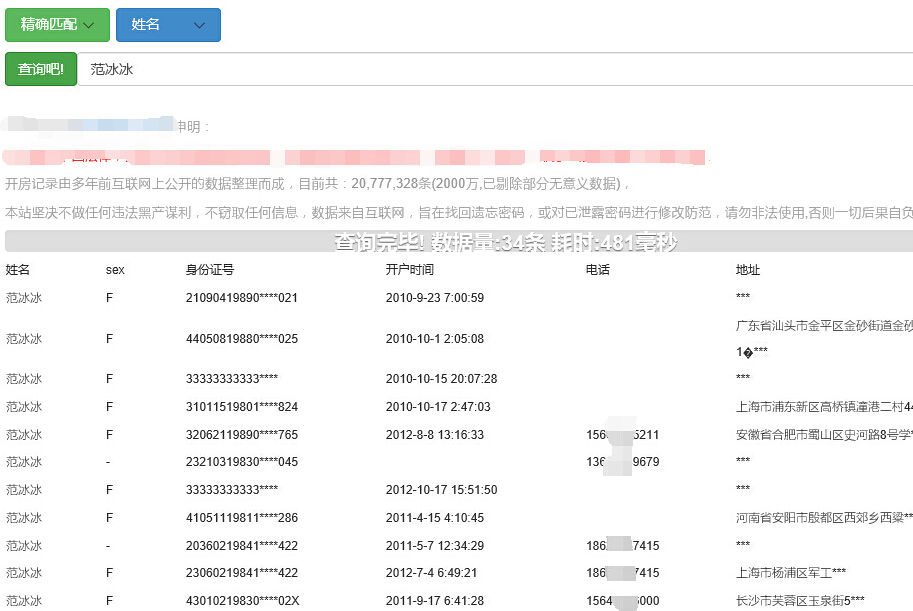Screen dimensions: 913x611
Task: Click the sex column header
Action: click(x=115, y=270)
